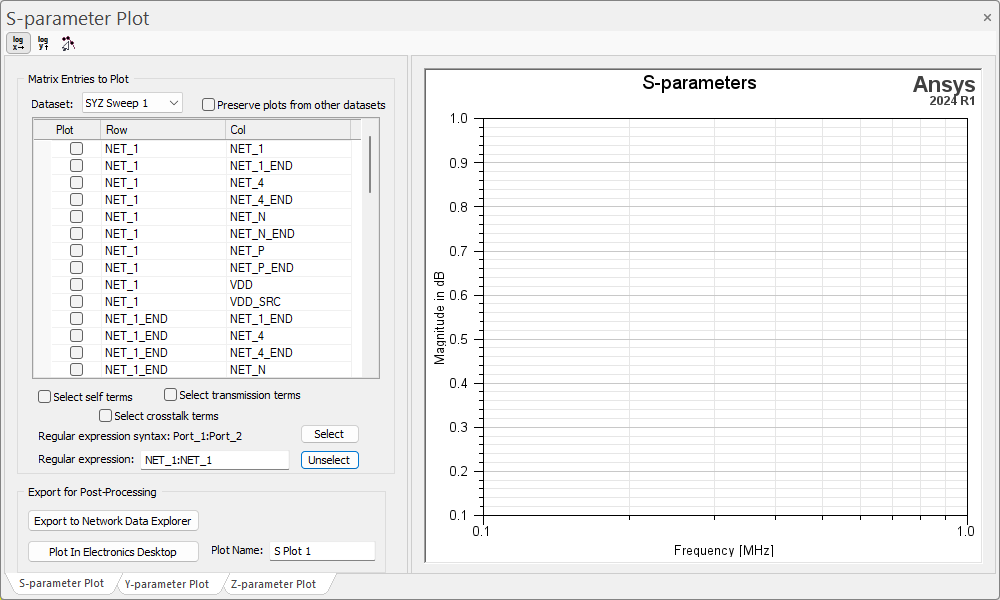Check the plot box for NET_1 to VDD
The image size is (1000, 600).
[76, 284]
